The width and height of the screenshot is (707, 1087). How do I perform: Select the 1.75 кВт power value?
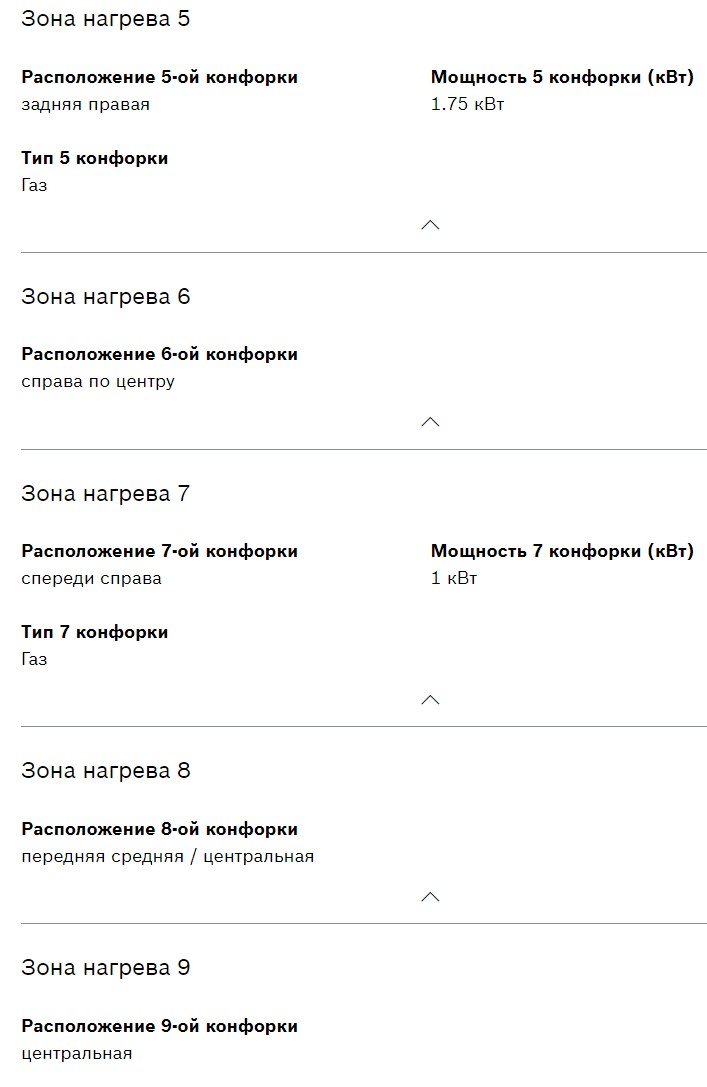(467, 104)
